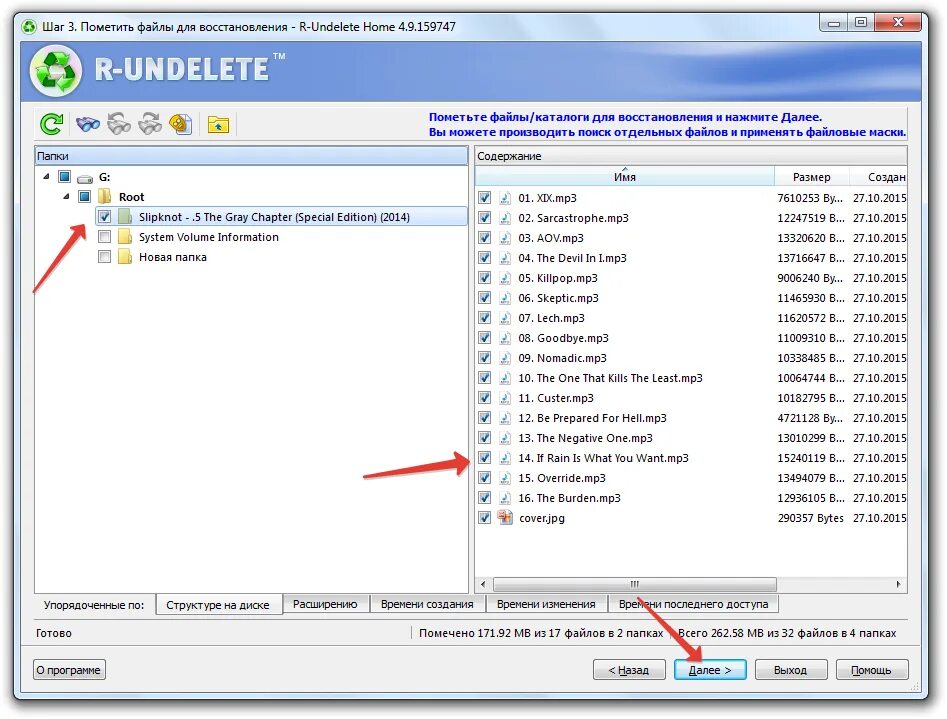Collapse the G: drive tree node
This screenshot has height=719, width=947.
tap(47, 176)
